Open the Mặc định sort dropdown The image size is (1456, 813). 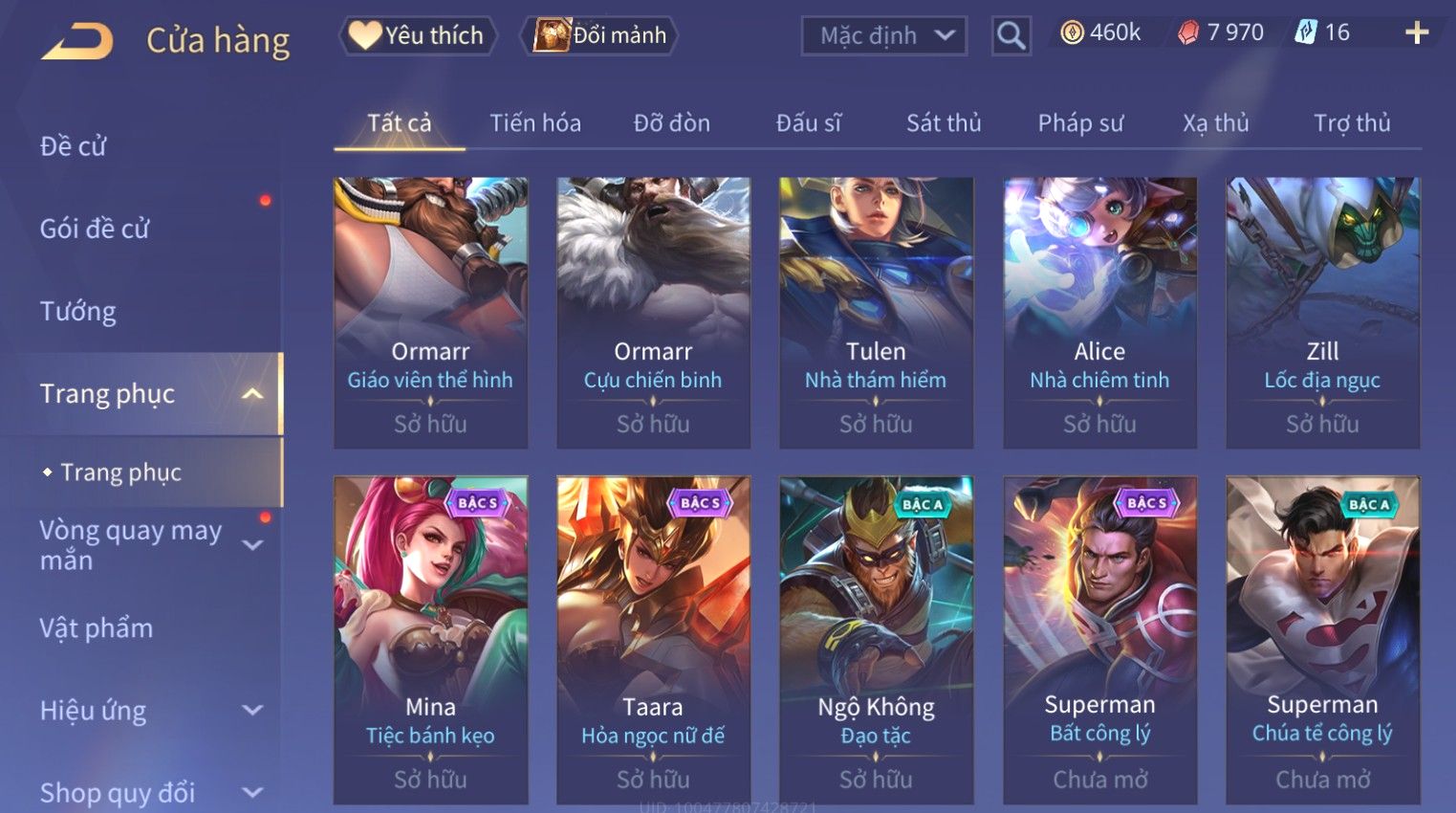[883, 36]
